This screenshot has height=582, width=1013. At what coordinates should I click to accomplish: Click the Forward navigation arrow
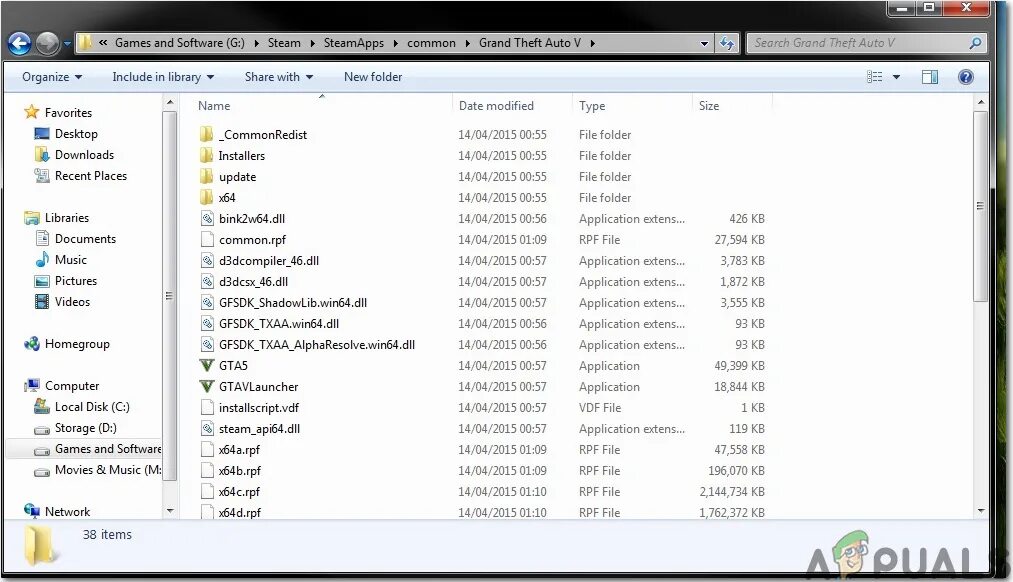point(47,43)
